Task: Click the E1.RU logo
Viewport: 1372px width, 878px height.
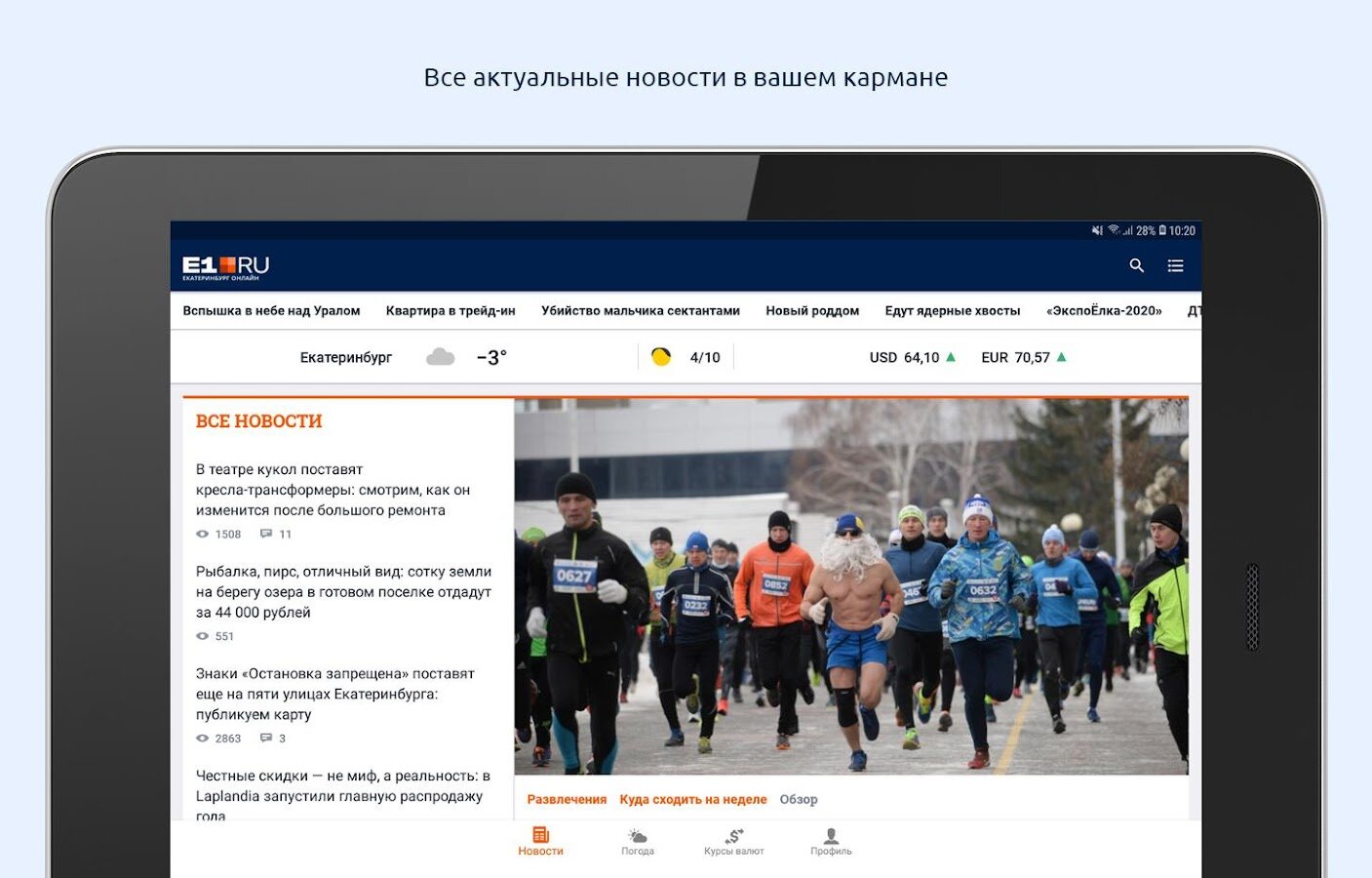Action: 225,267
